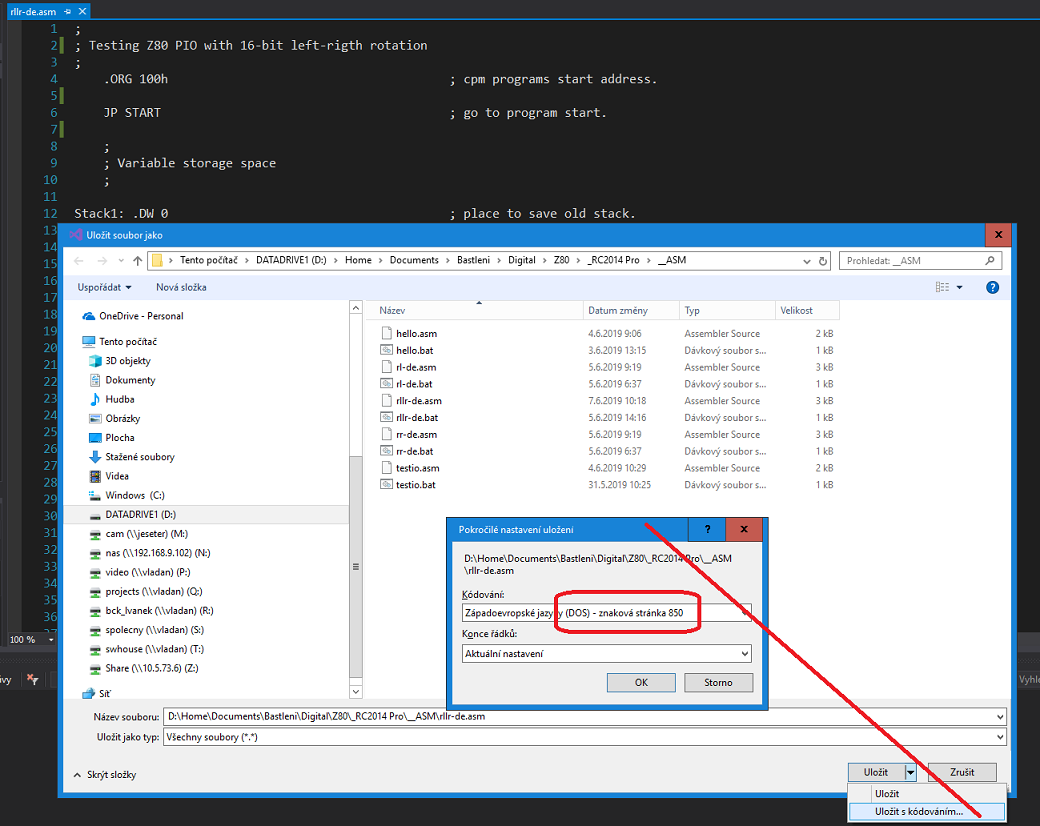Select nas (N:) network drive
The image size is (1040, 826).
(x=157, y=553)
